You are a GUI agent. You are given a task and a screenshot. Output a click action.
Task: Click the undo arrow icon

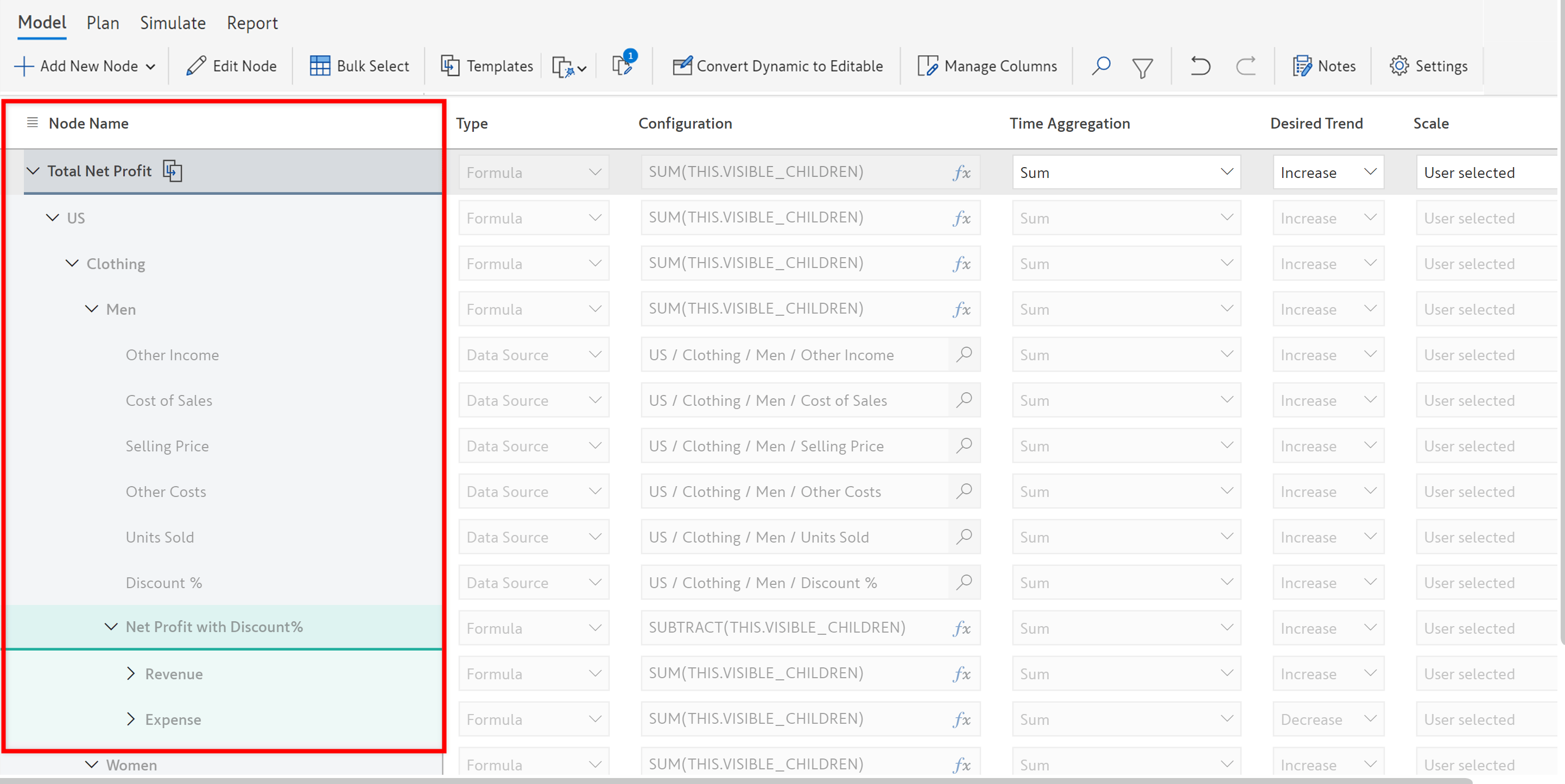click(1200, 66)
